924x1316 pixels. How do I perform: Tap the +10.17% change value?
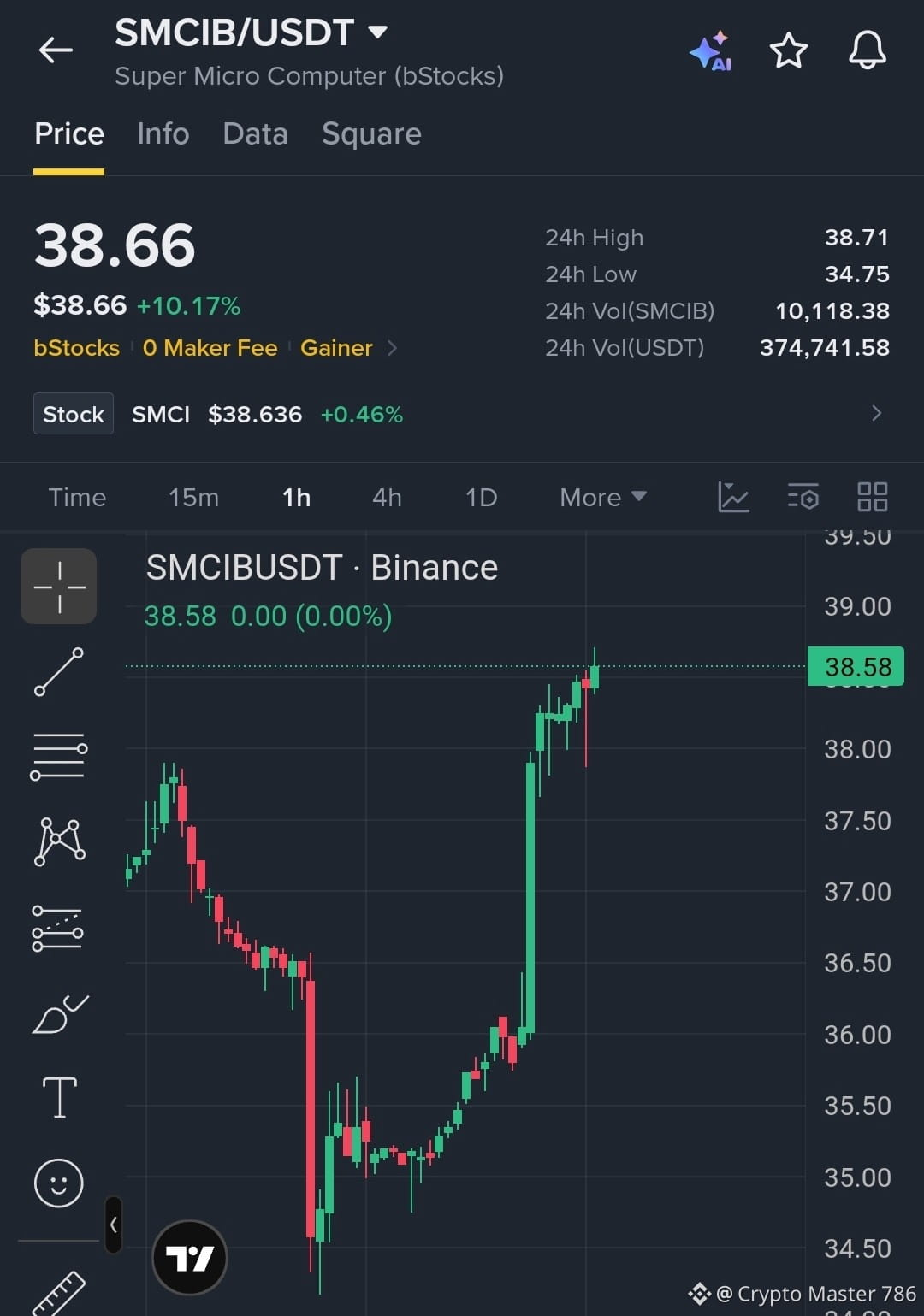coord(188,305)
